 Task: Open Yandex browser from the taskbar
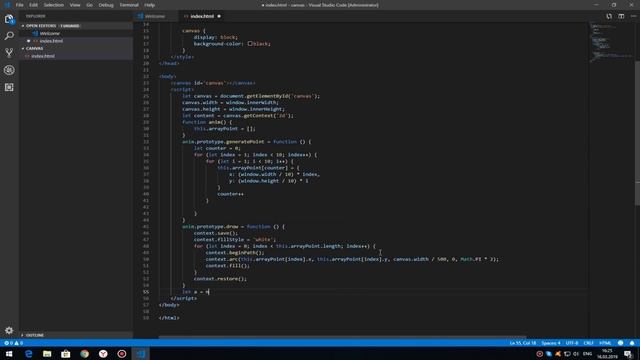point(103,354)
